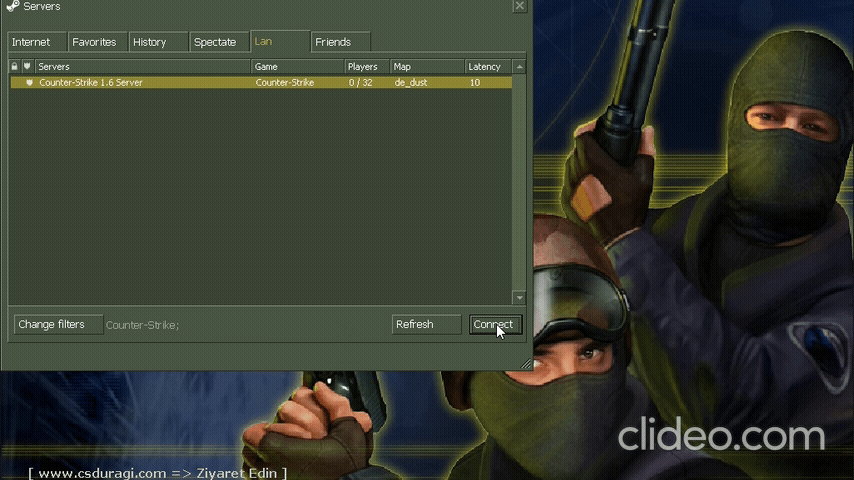Image resolution: width=854 pixels, height=480 pixels.
Task: Switch to the Spectate tab
Action: click(218, 42)
